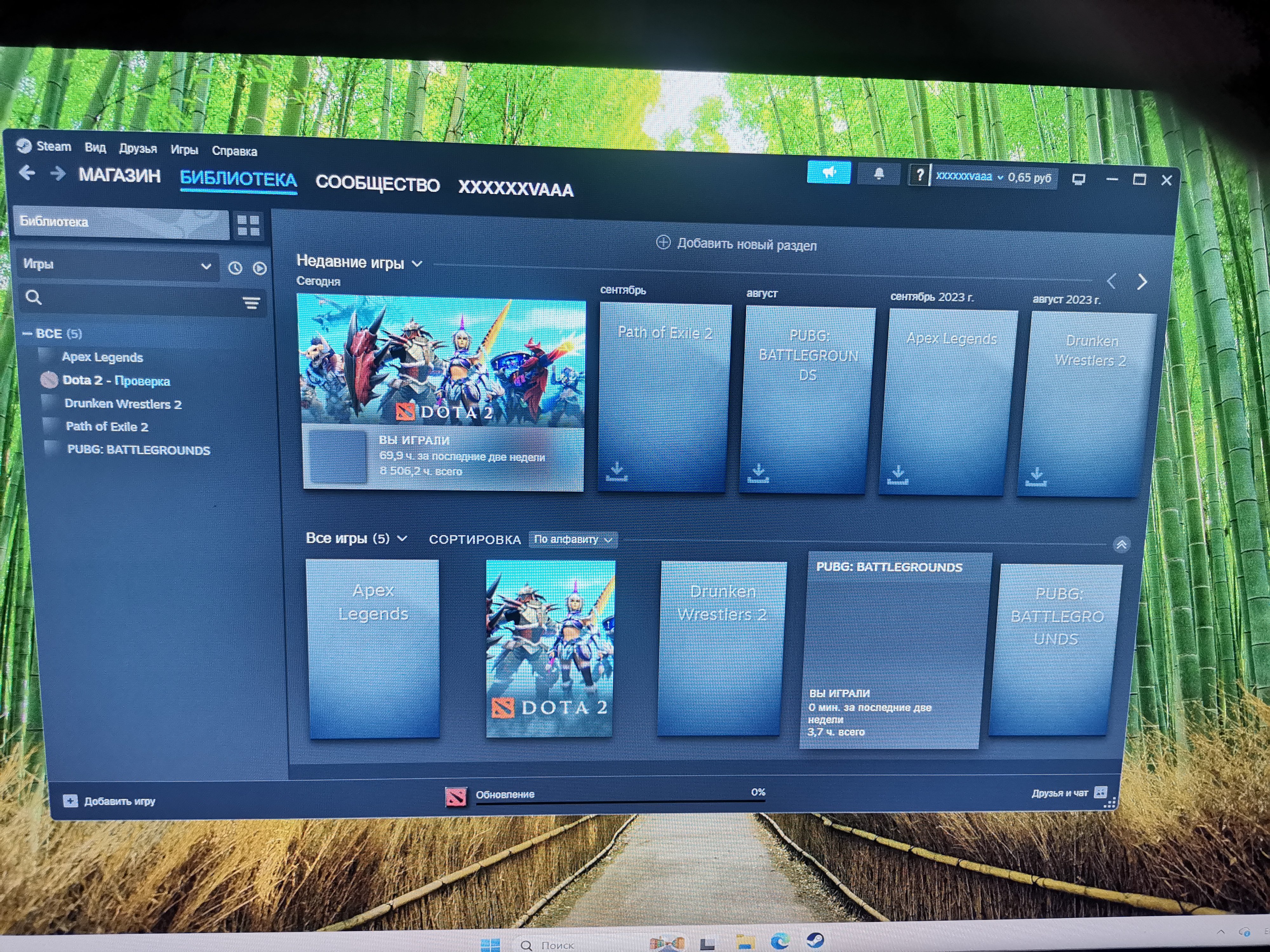Select Apex Legends in sidebar list
The image size is (1270, 952).
(x=102, y=357)
